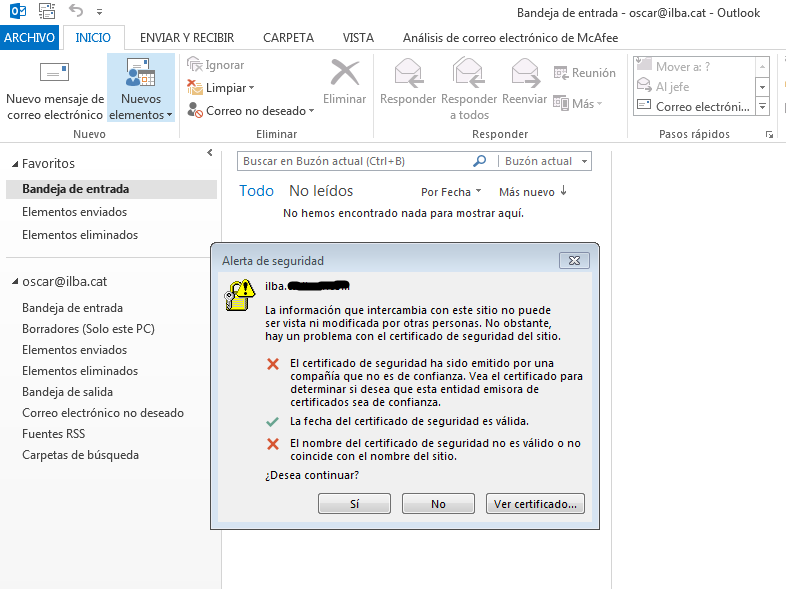This screenshot has width=786, height=589.
Task: Open the Más respond options dropdown
Action: pyautogui.click(x=578, y=103)
